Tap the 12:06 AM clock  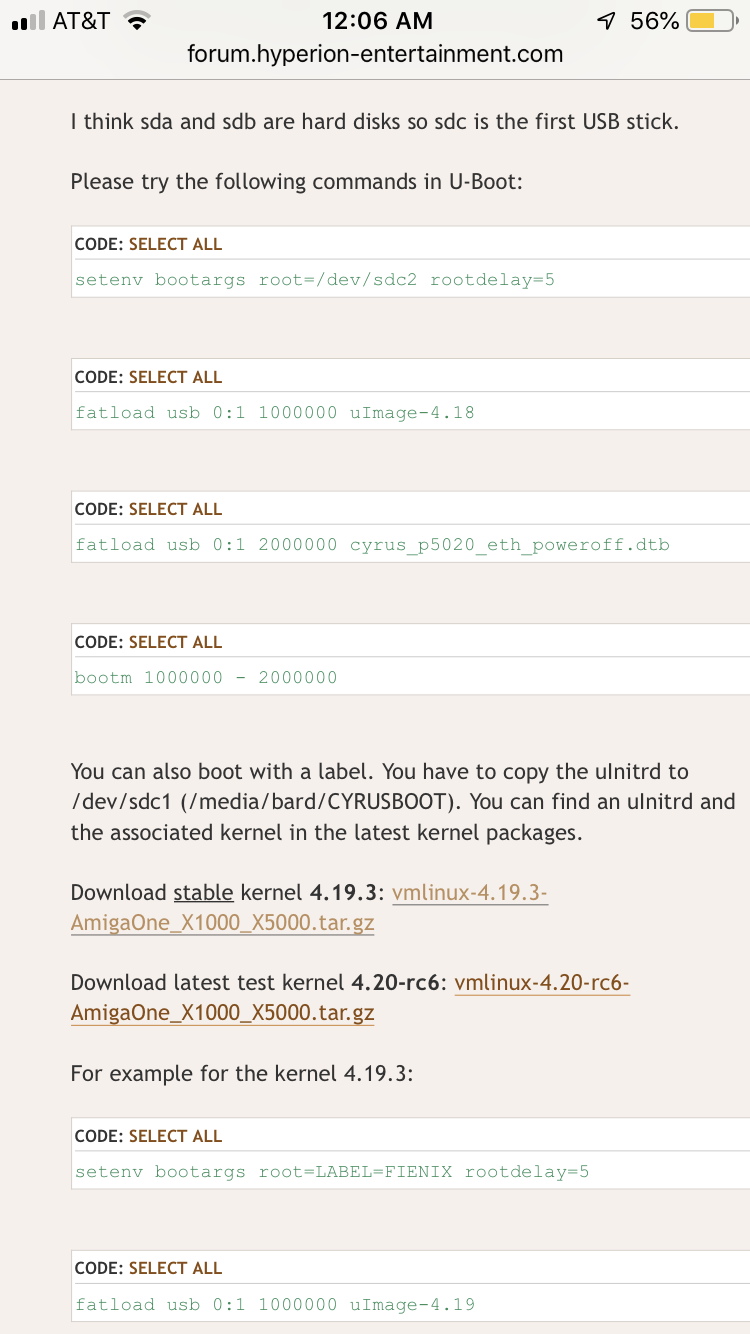377,21
